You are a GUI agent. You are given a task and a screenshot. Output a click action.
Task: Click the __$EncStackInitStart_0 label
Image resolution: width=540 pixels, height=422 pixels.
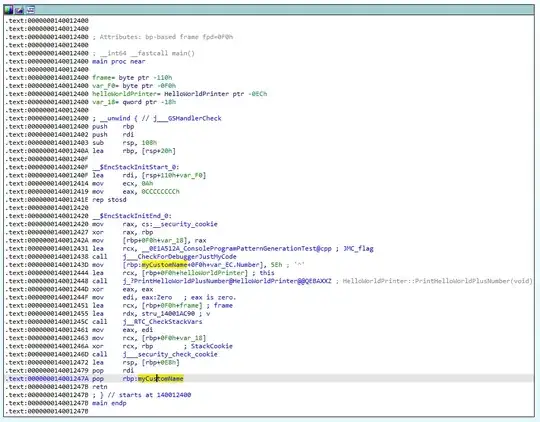coord(136,167)
